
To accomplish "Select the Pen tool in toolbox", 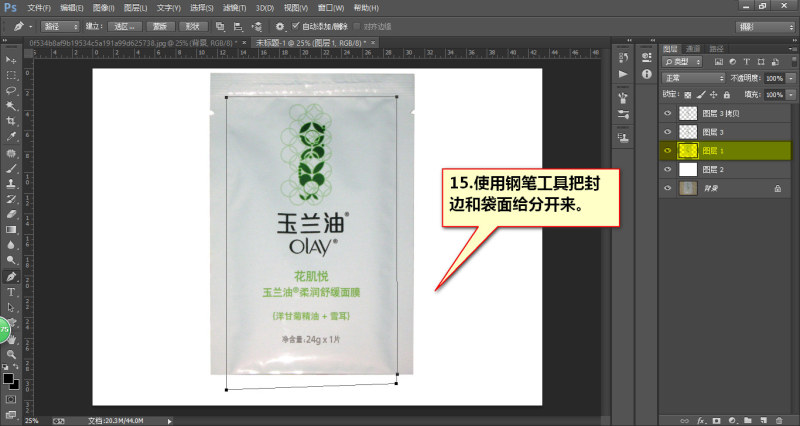I will click(x=11, y=277).
